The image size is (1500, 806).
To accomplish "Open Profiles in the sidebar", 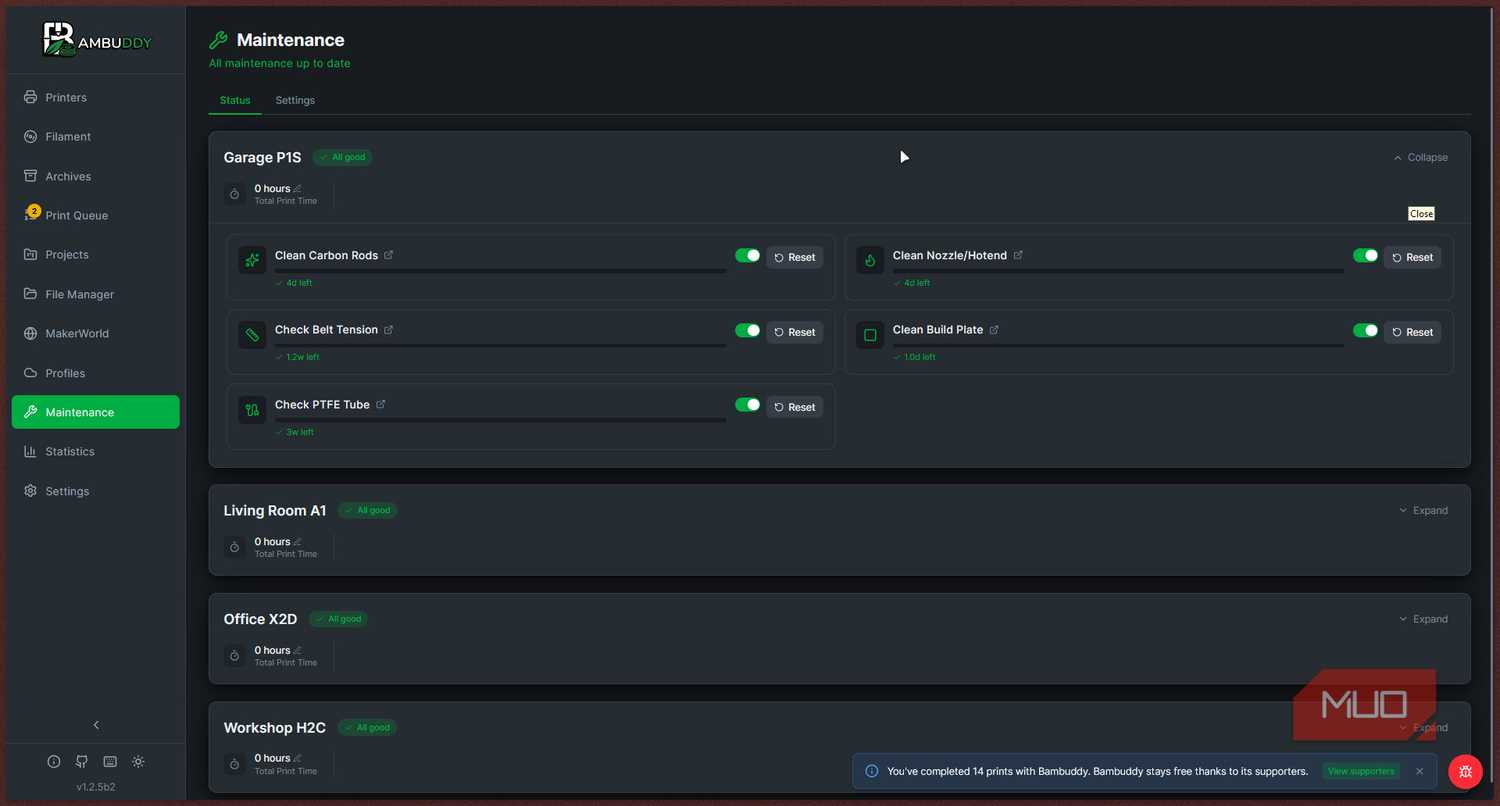I will [96, 373].
